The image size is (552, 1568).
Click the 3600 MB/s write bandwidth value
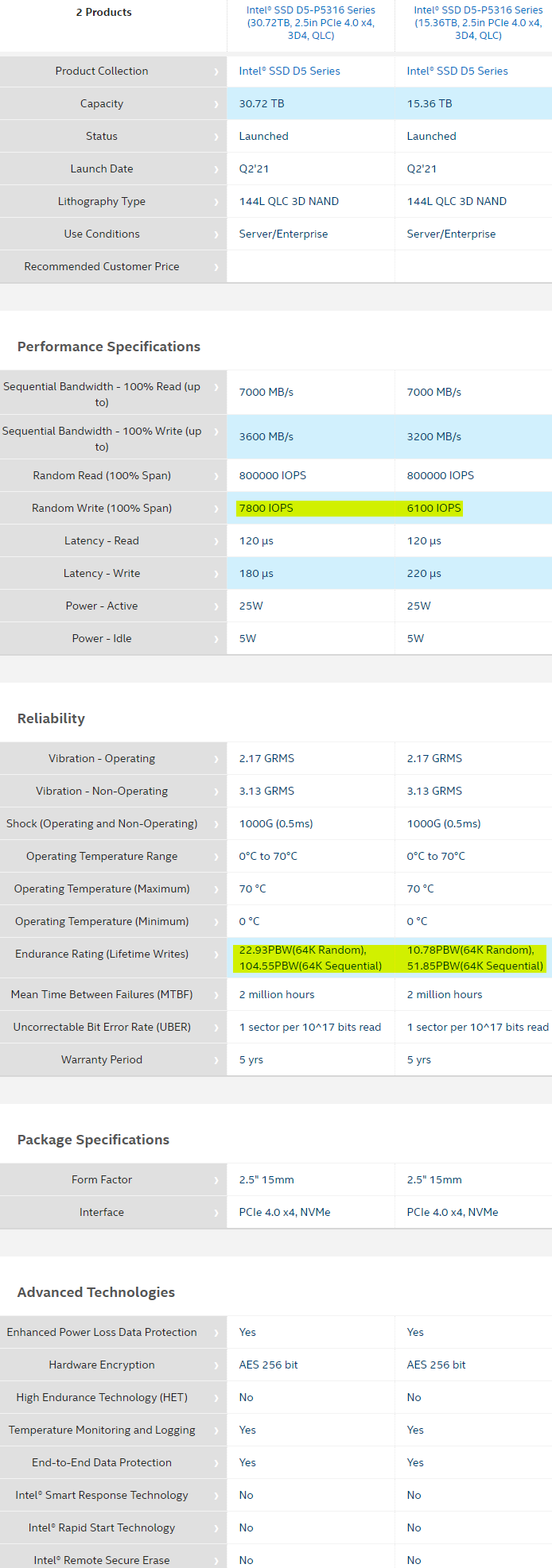click(266, 436)
